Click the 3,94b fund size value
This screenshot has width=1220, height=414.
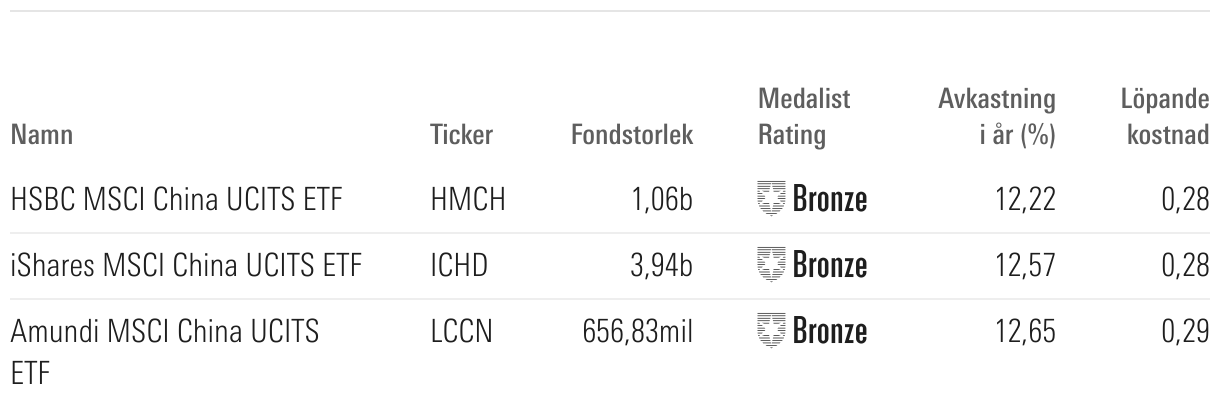[662, 266]
